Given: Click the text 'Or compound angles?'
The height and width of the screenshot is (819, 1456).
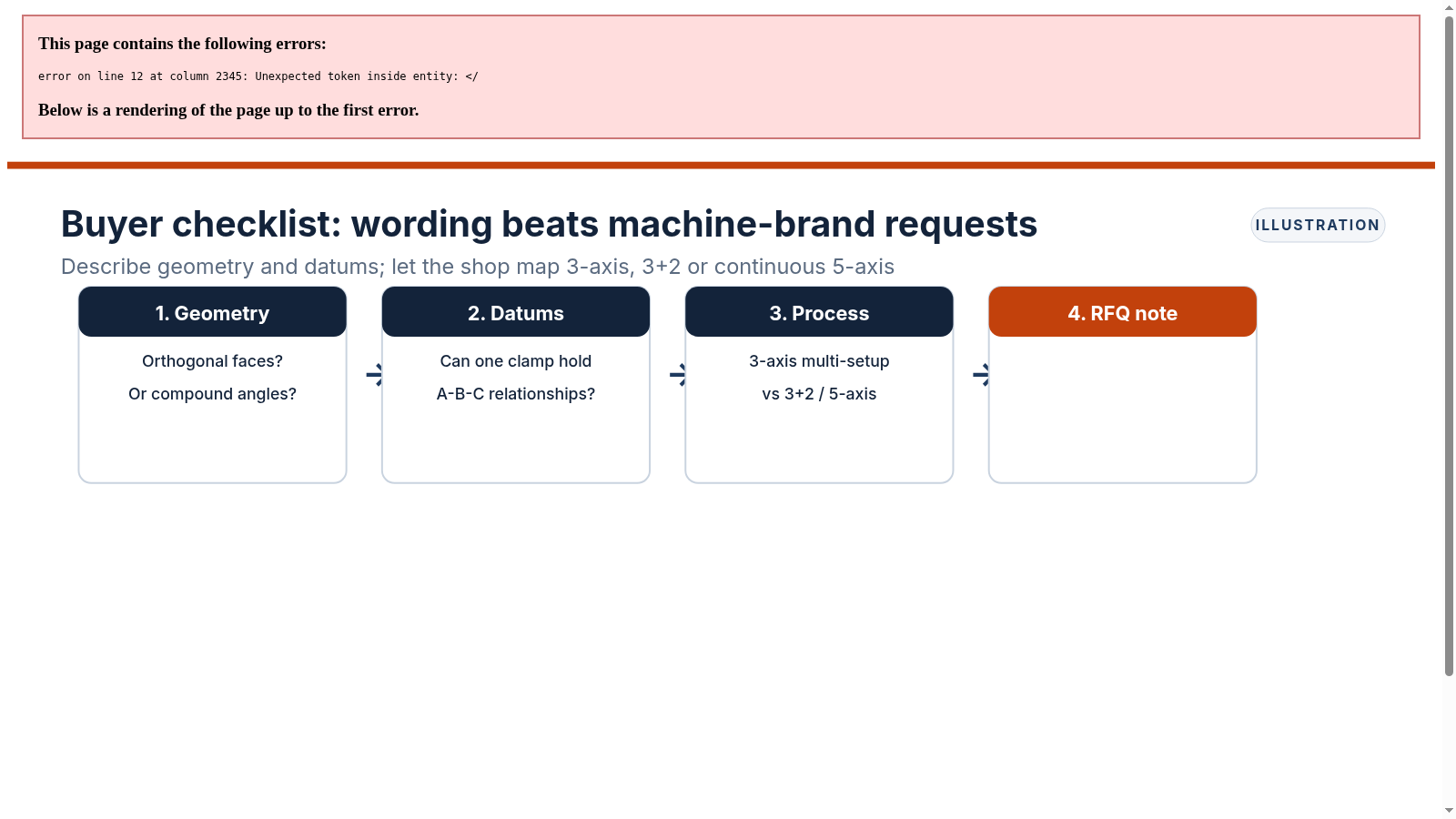Looking at the screenshot, I should [x=212, y=394].
